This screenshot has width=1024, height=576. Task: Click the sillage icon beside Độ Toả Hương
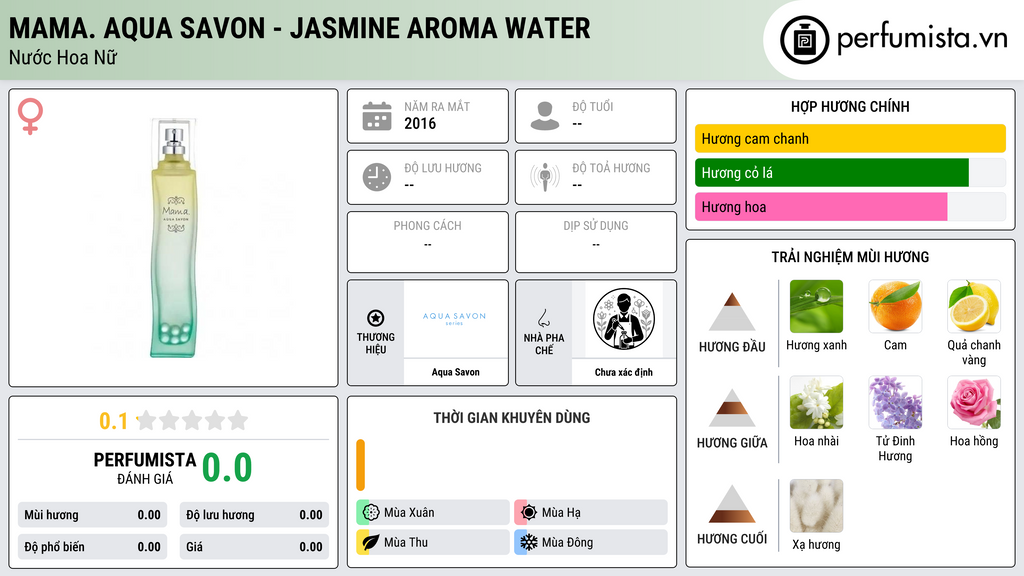pyautogui.click(x=545, y=177)
